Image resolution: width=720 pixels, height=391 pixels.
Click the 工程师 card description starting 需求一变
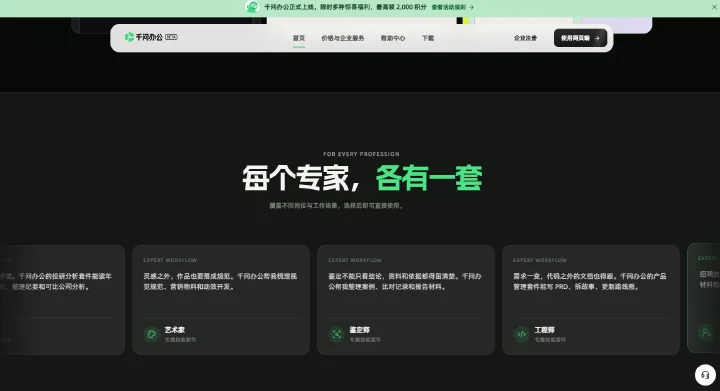[x=590, y=281]
